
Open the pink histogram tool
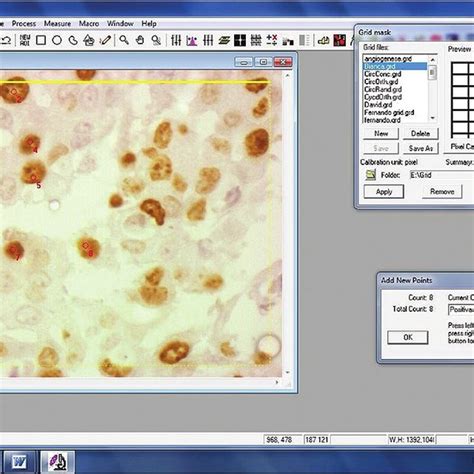(192, 40)
